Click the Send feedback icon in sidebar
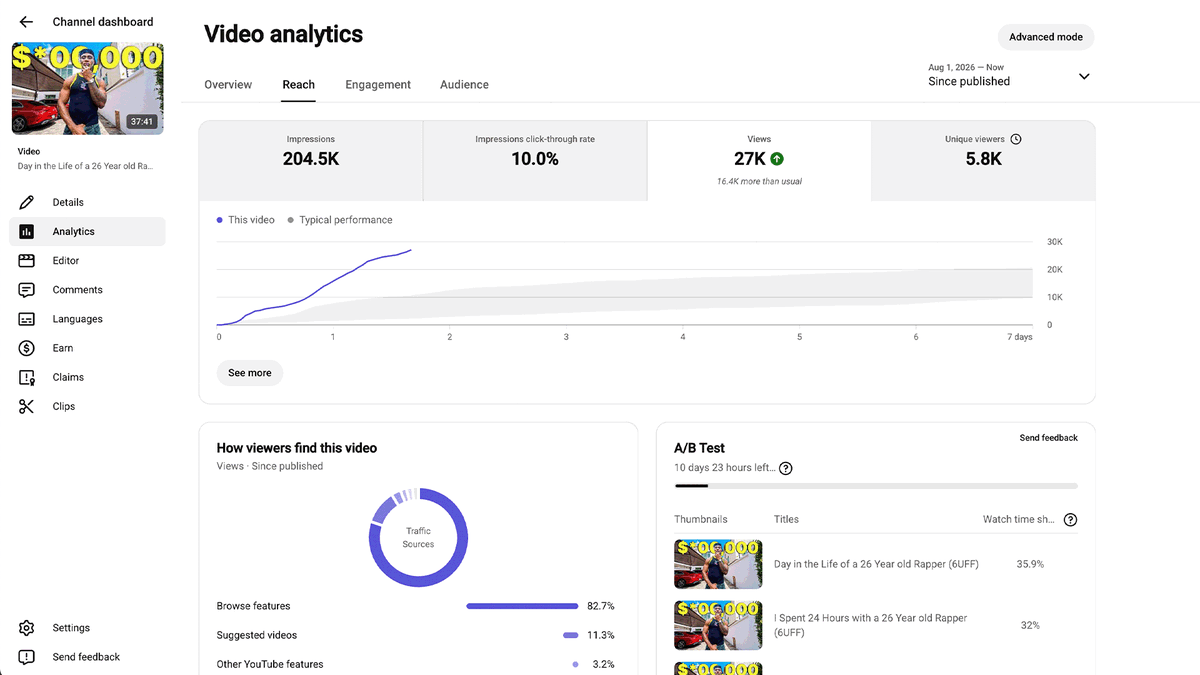 27,657
